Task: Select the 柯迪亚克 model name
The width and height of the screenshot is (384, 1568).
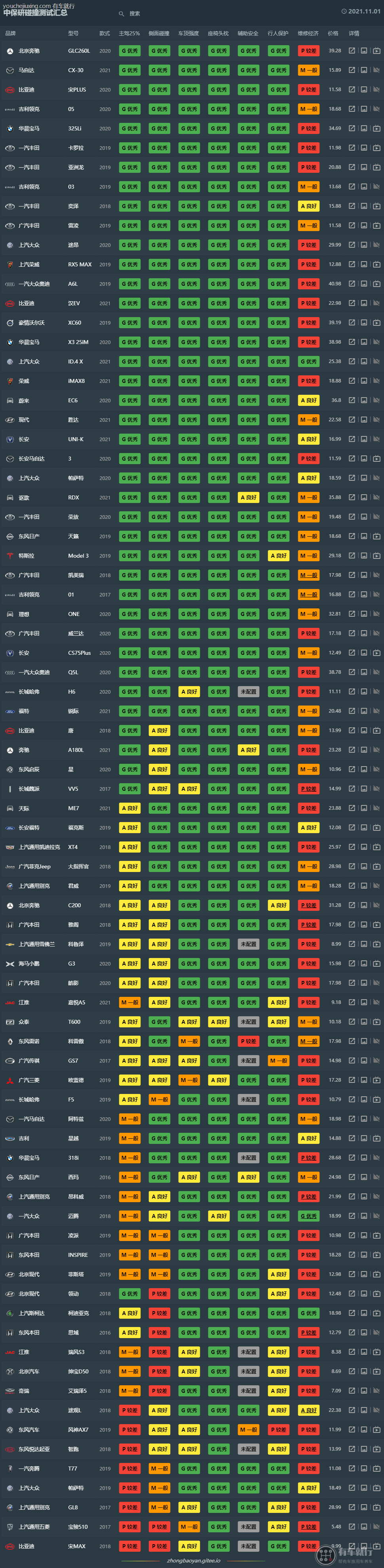Action: coord(78,1313)
